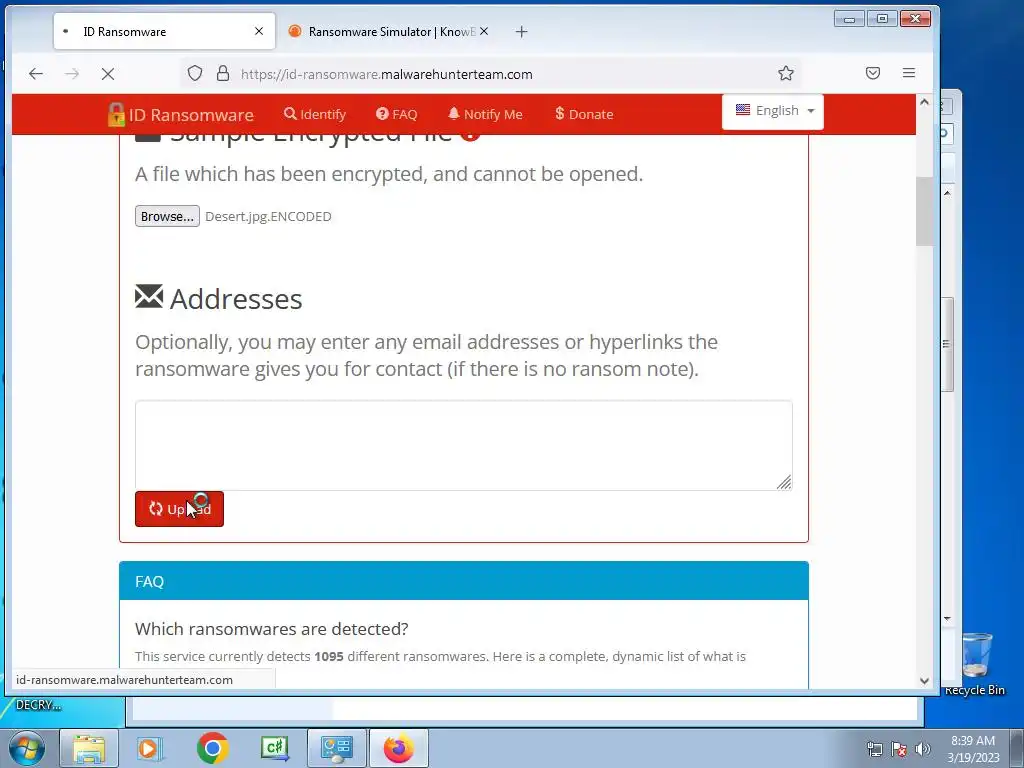Screen dimensions: 1024x768
Task: Open the Firefox hamburger menu
Action: 908,73
